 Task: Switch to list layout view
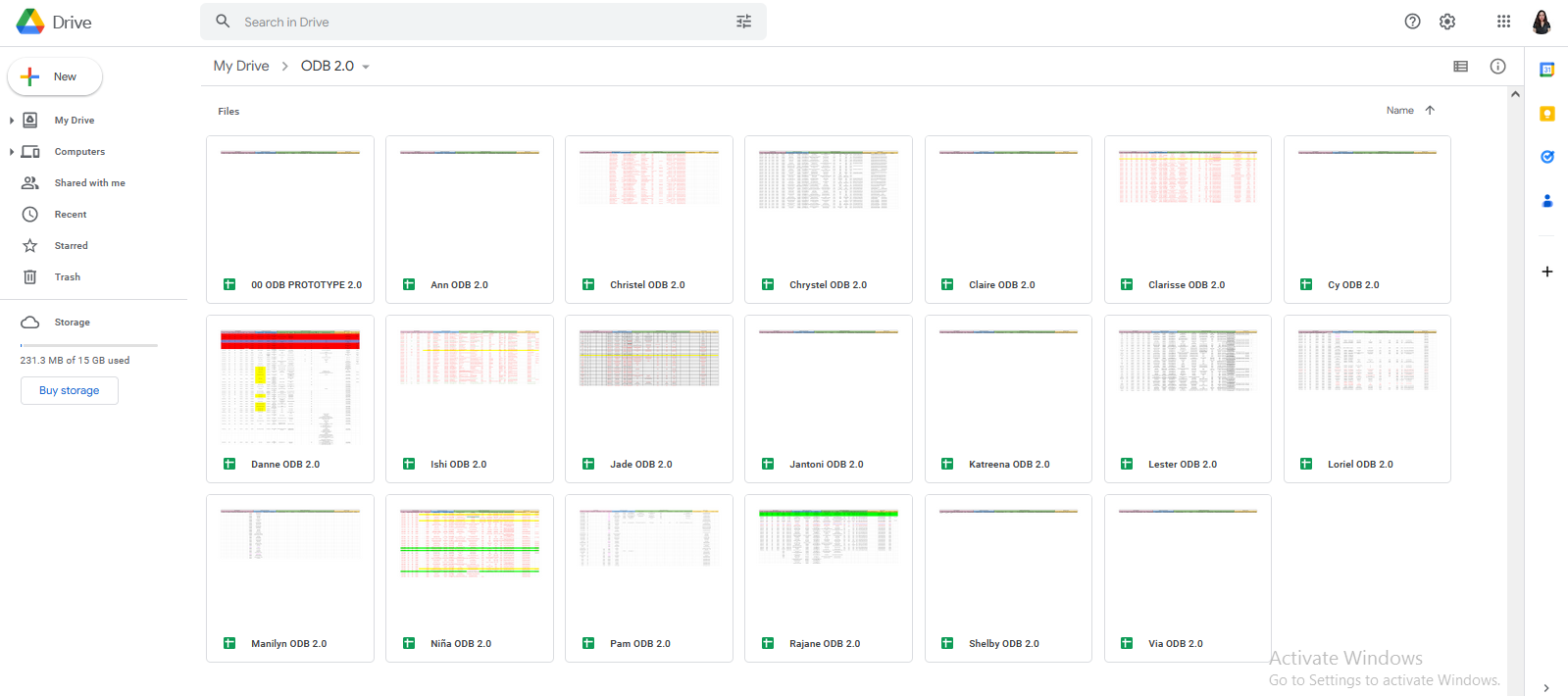(x=1460, y=67)
